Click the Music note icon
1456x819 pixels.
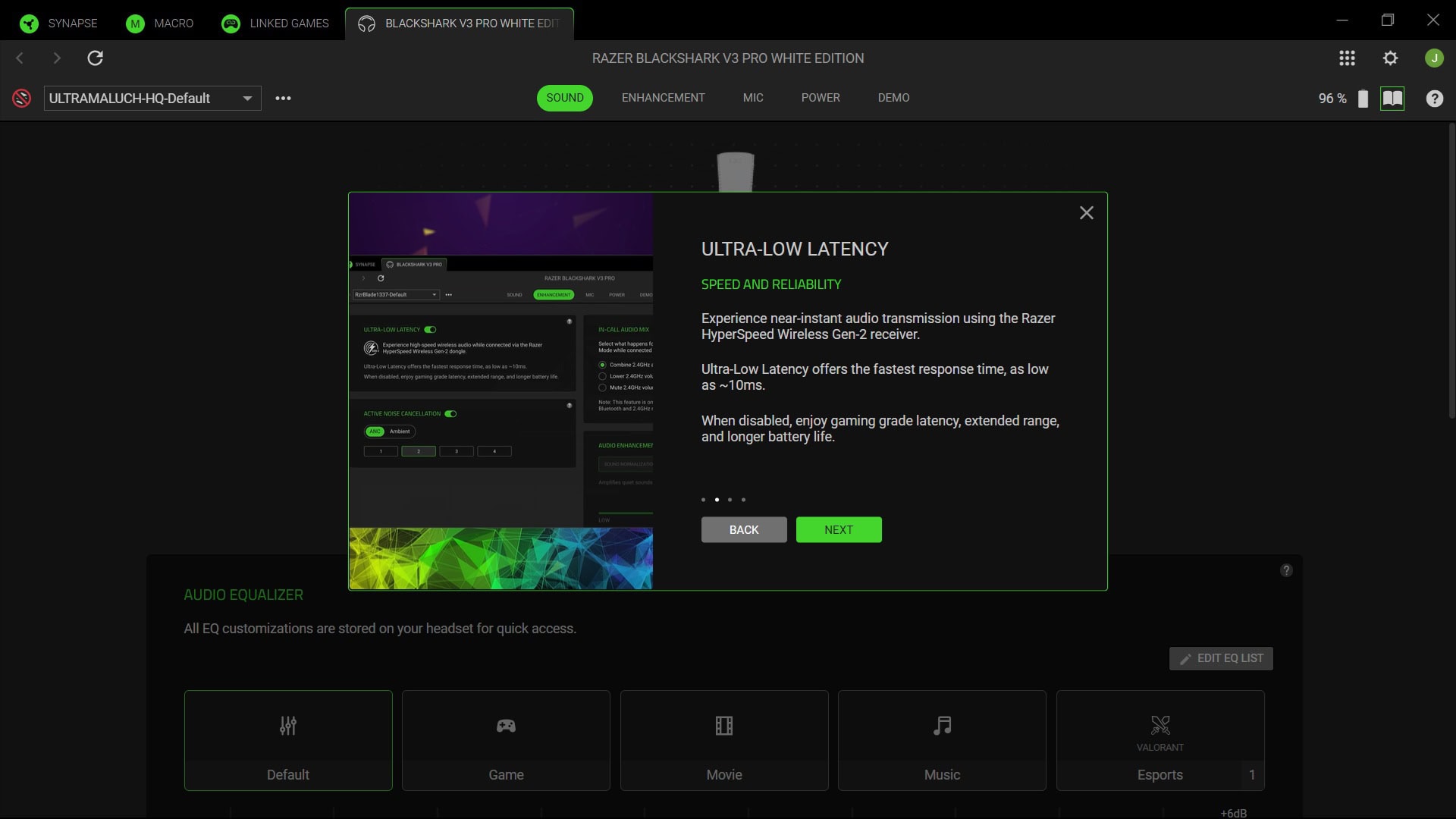[x=942, y=726]
